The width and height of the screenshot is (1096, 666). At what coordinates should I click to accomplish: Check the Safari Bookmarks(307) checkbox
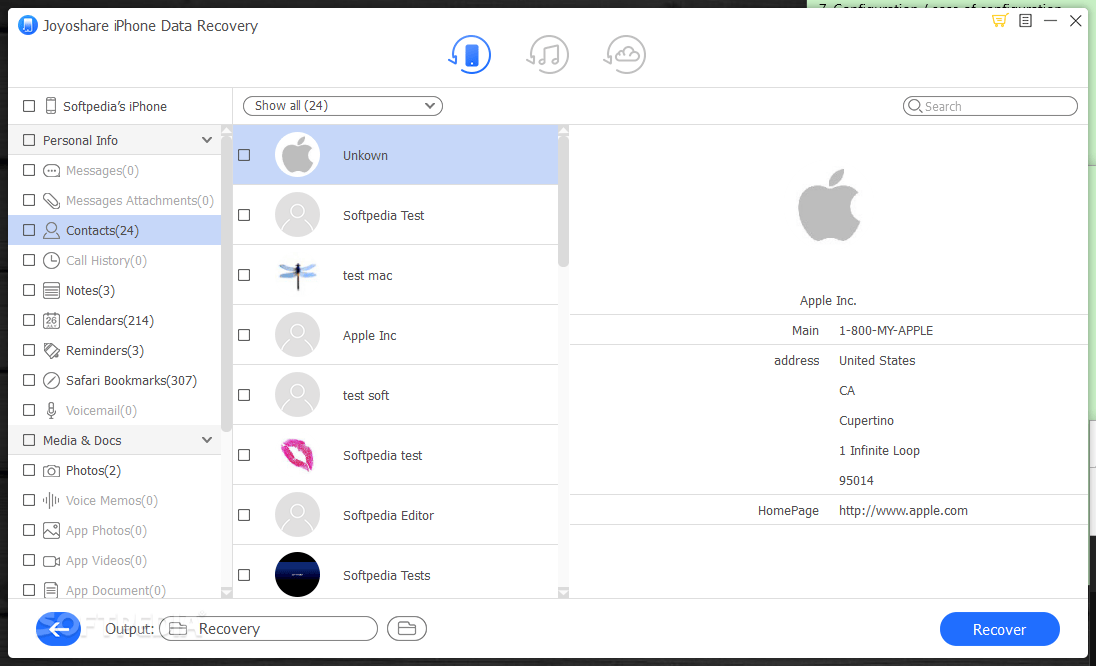[29, 381]
